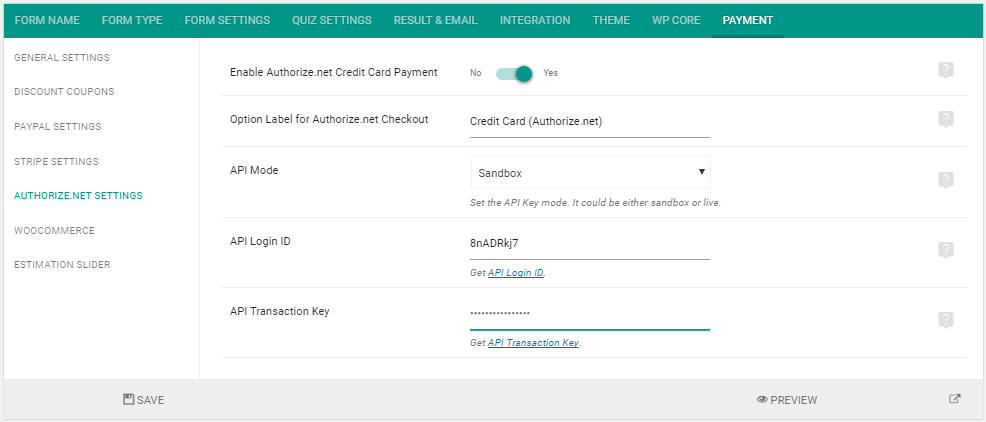Screen dimensions: 986x422
Task: Click the Option Label text field
Action: point(590,122)
